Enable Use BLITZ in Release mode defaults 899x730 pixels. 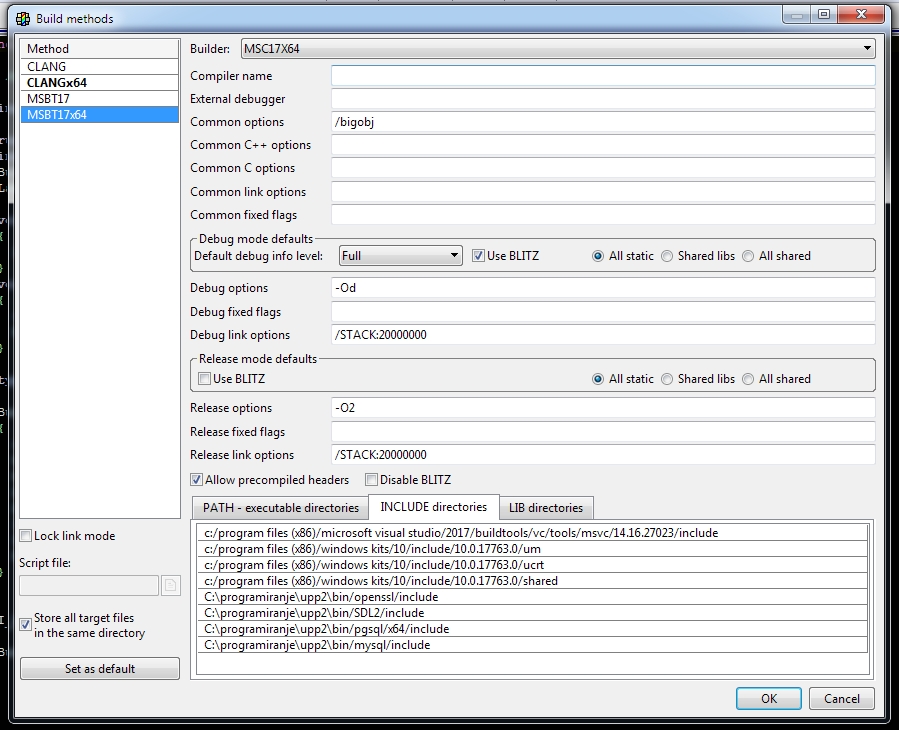click(x=205, y=379)
